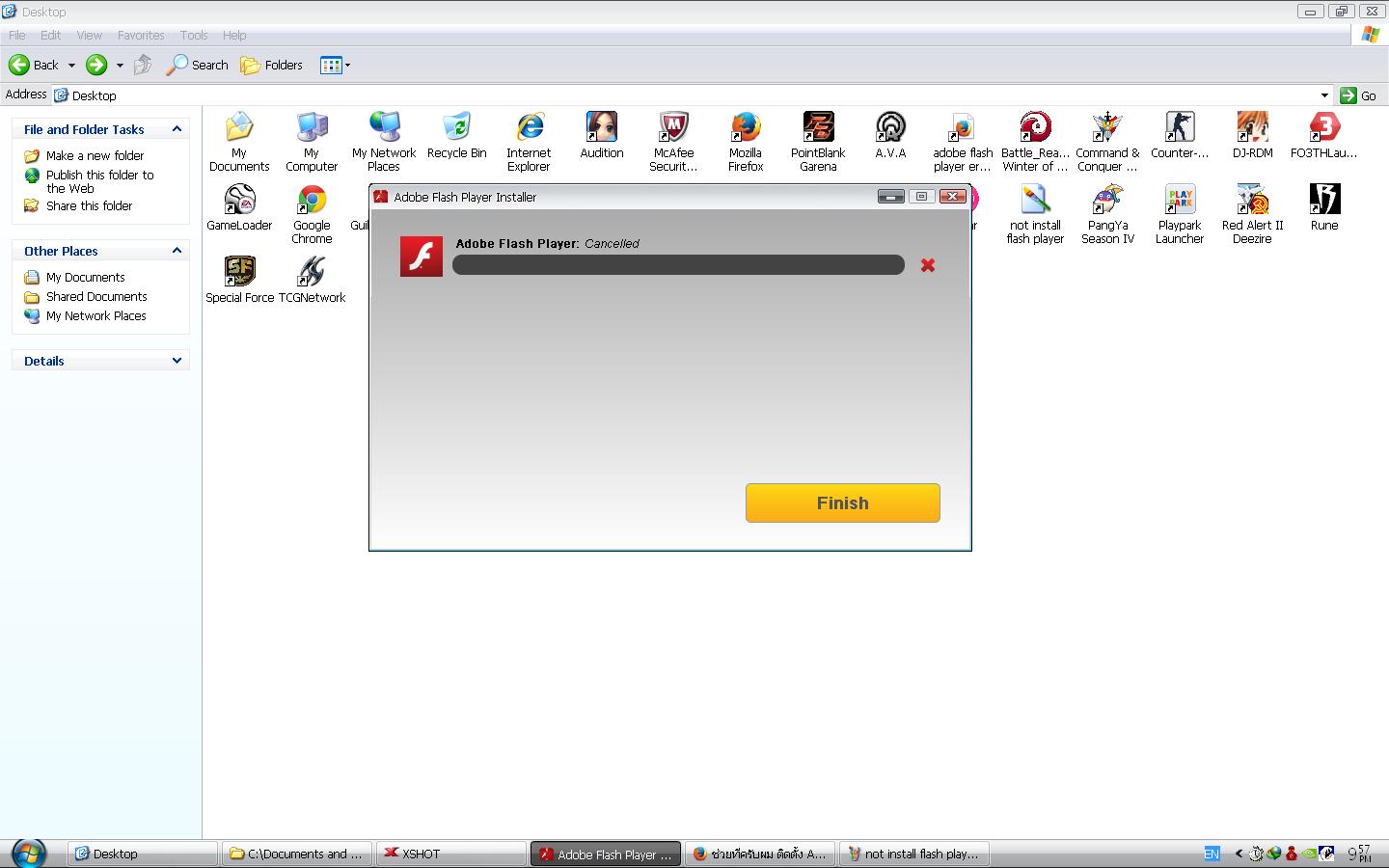Viewport: 1389px width, 868px height.
Task: Select the Counter-Strike shortcut icon
Action: 1180,136
